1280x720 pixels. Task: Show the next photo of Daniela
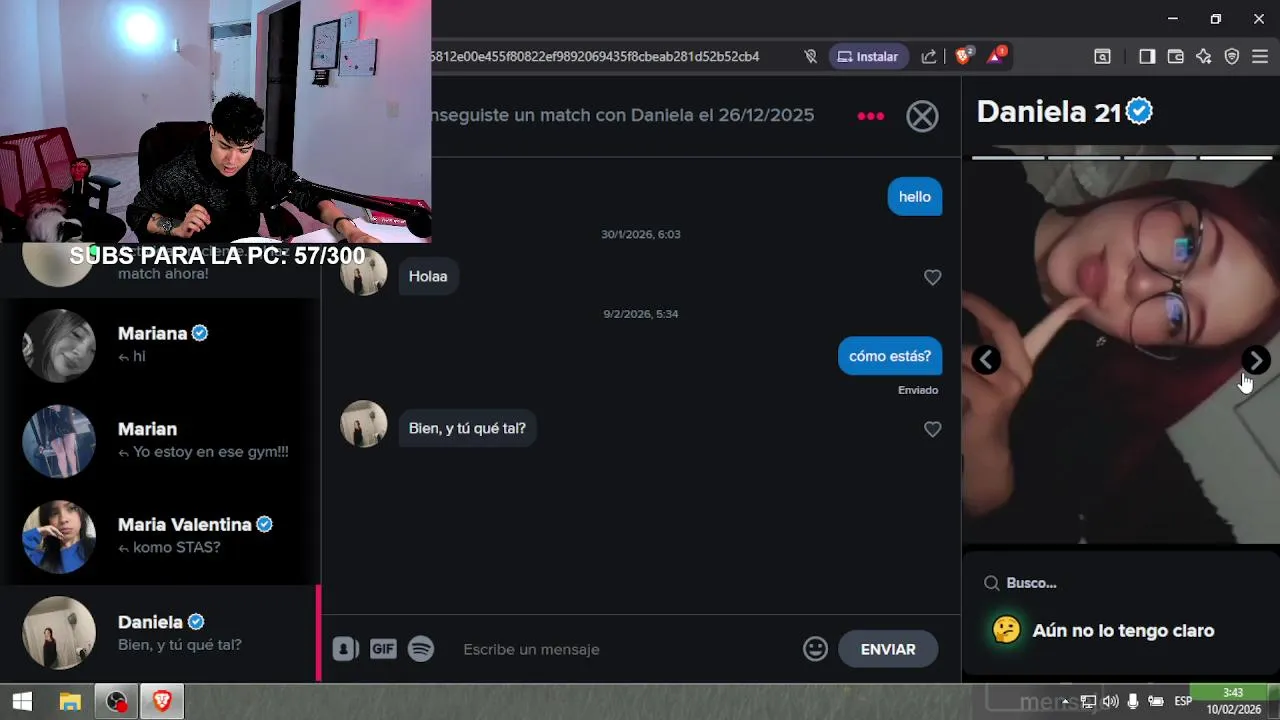[x=1256, y=360]
